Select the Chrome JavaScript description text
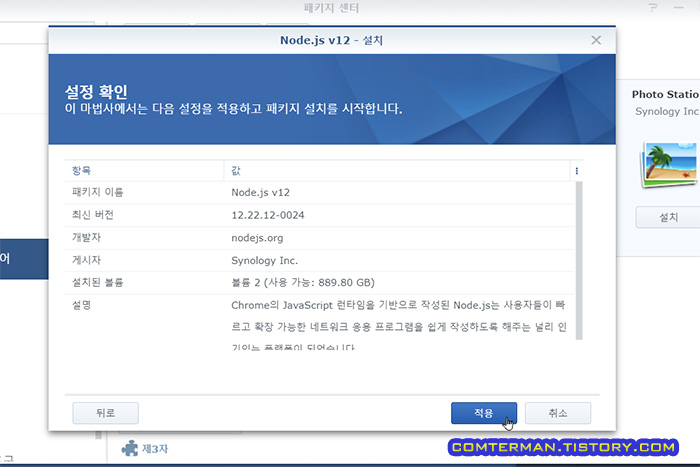This screenshot has height=467, width=700. (399, 325)
